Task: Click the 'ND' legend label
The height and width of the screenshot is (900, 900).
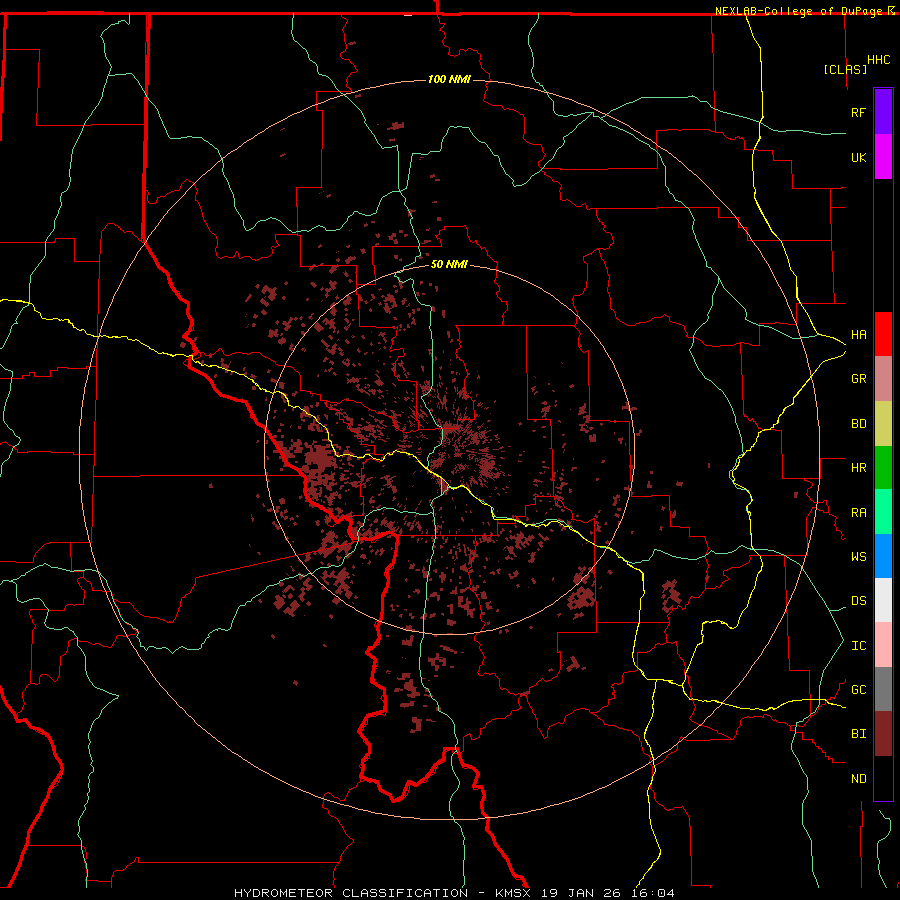Action: pos(858,779)
